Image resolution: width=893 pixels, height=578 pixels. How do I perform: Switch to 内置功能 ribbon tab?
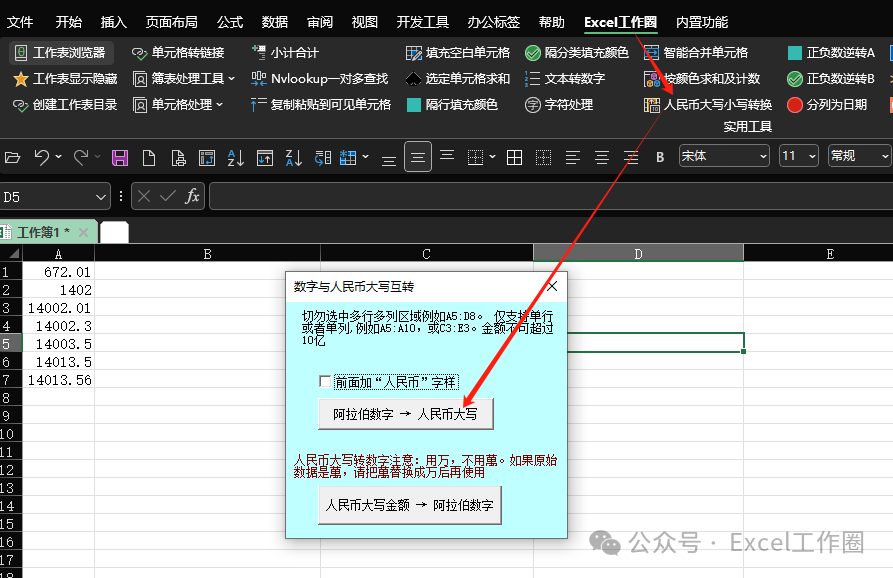702,22
